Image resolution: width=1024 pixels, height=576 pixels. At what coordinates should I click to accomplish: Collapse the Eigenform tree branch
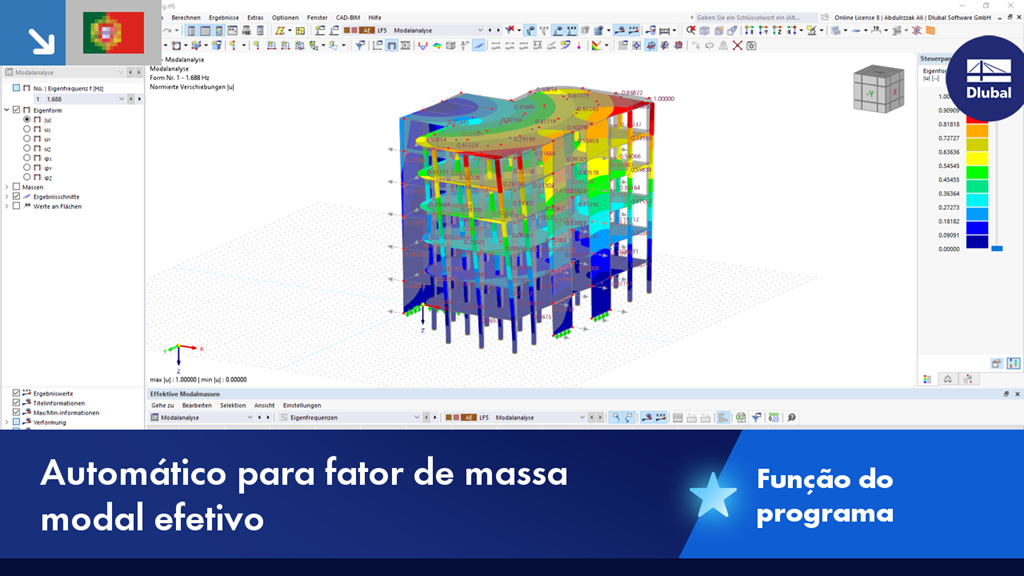click(6, 109)
